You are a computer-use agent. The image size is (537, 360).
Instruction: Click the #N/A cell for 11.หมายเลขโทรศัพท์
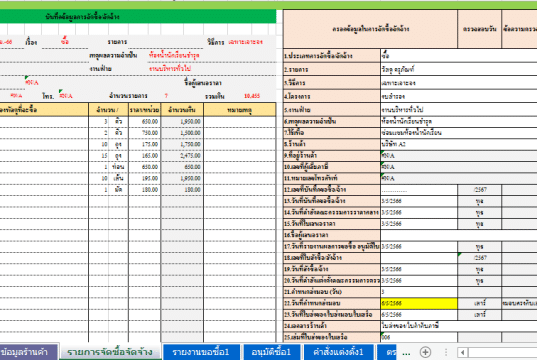459,178
